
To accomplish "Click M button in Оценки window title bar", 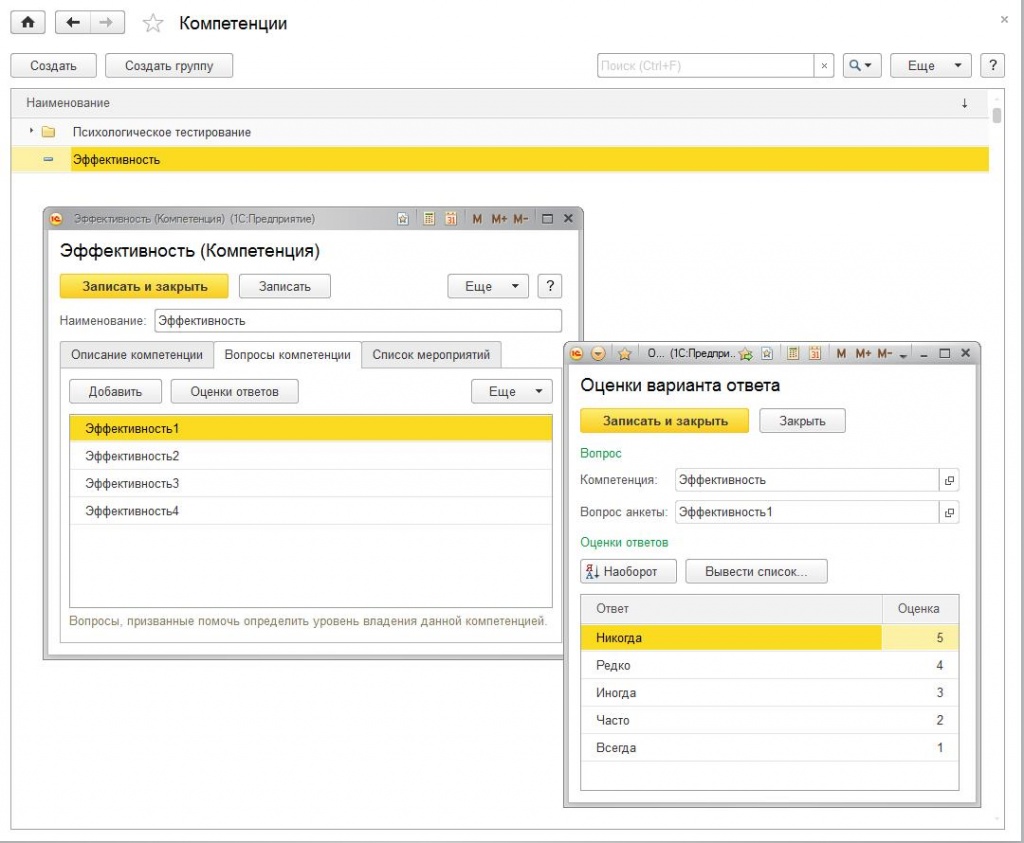I will tap(841, 353).
